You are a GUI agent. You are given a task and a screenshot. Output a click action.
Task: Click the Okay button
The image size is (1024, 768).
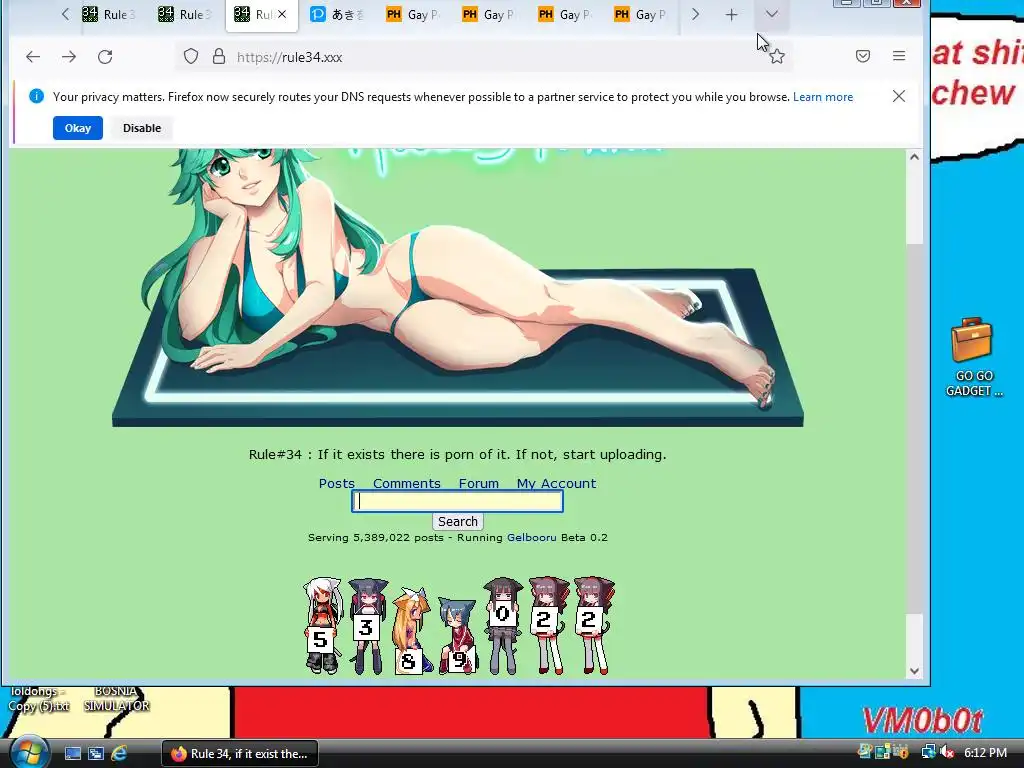pos(78,128)
